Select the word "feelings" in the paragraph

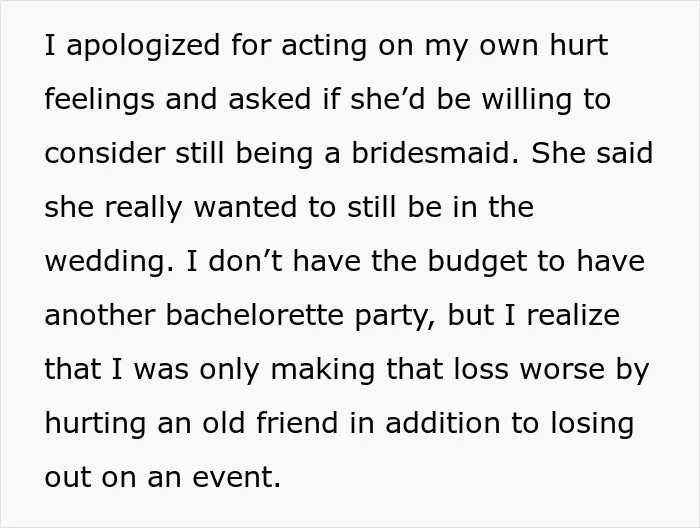[x=99, y=100]
